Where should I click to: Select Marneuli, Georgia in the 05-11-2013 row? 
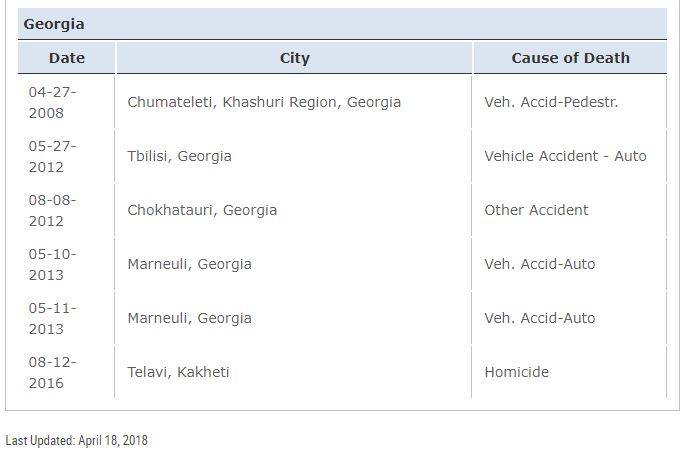click(189, 318)
